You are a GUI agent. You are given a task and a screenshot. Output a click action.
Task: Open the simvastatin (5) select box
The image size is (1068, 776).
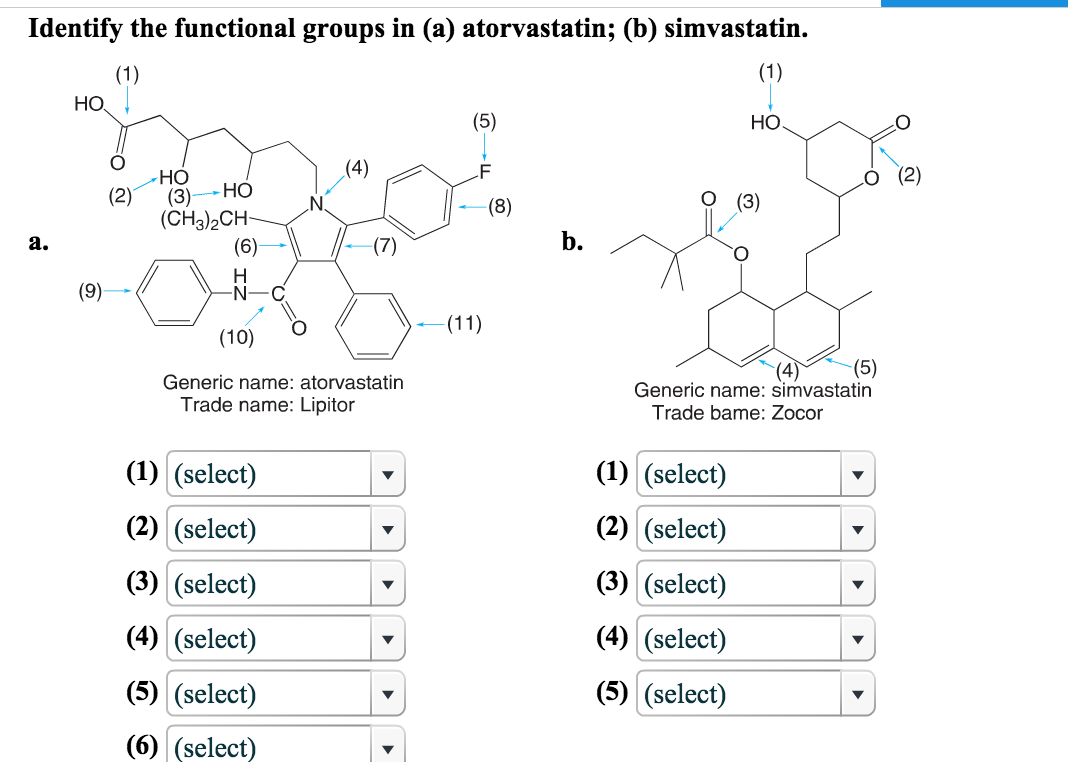(x=755, y=693)
